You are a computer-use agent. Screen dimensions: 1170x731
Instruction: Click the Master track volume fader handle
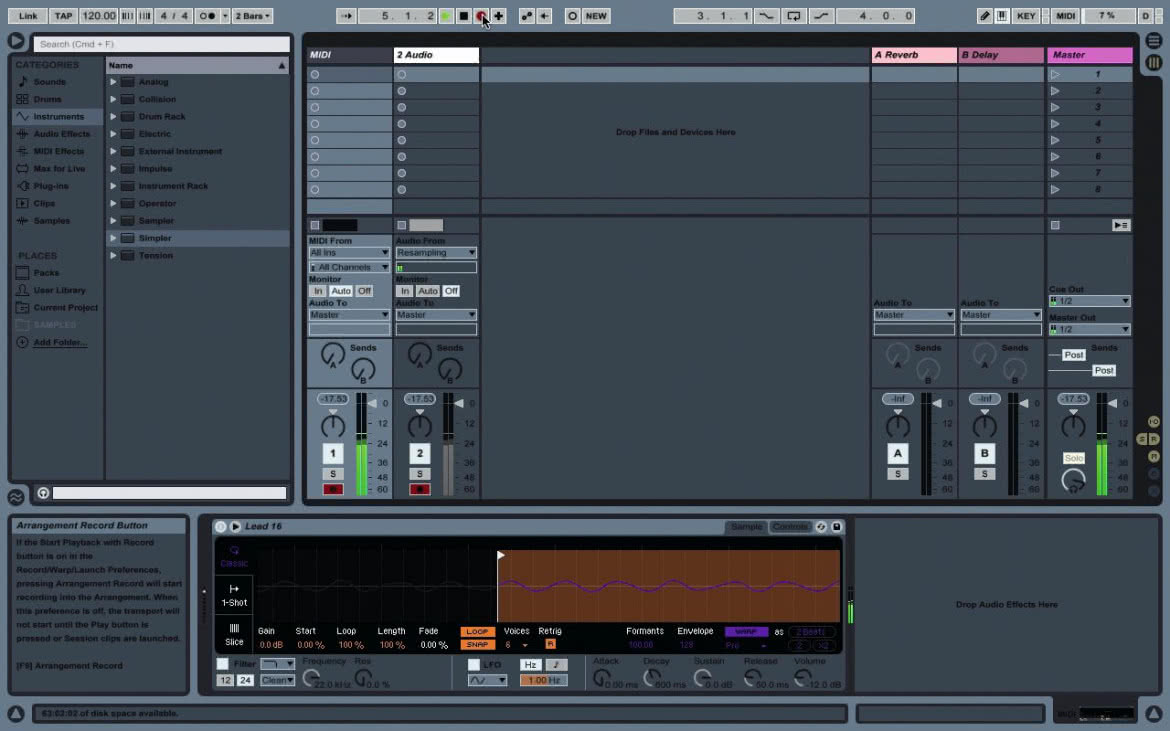pos(1111,404)
